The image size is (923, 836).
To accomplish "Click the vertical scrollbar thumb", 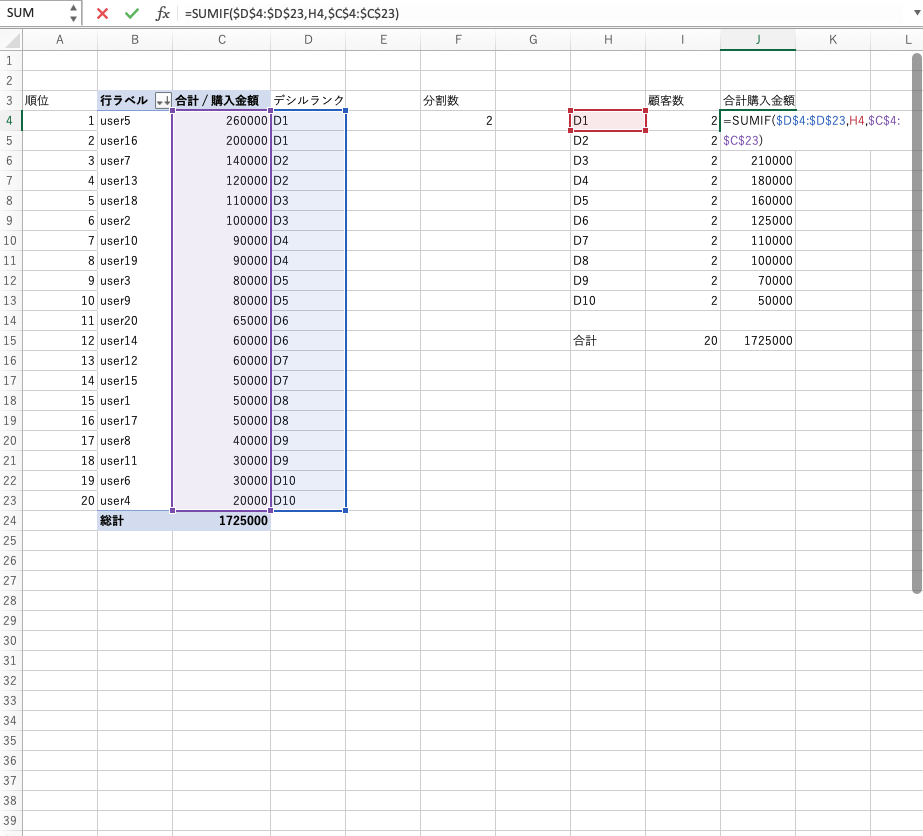I will tap(916, 320).
